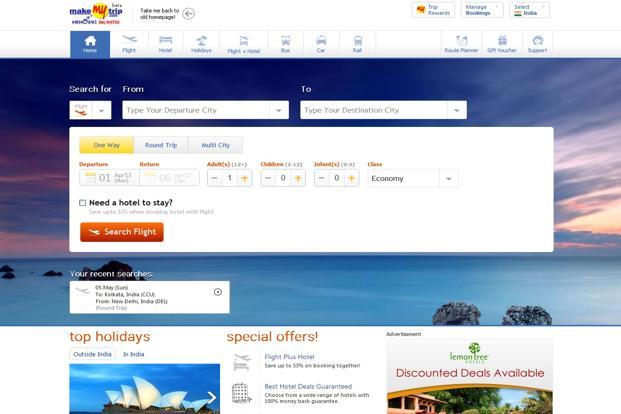Click the recent search to Kolkata entry

pos(149,297)
